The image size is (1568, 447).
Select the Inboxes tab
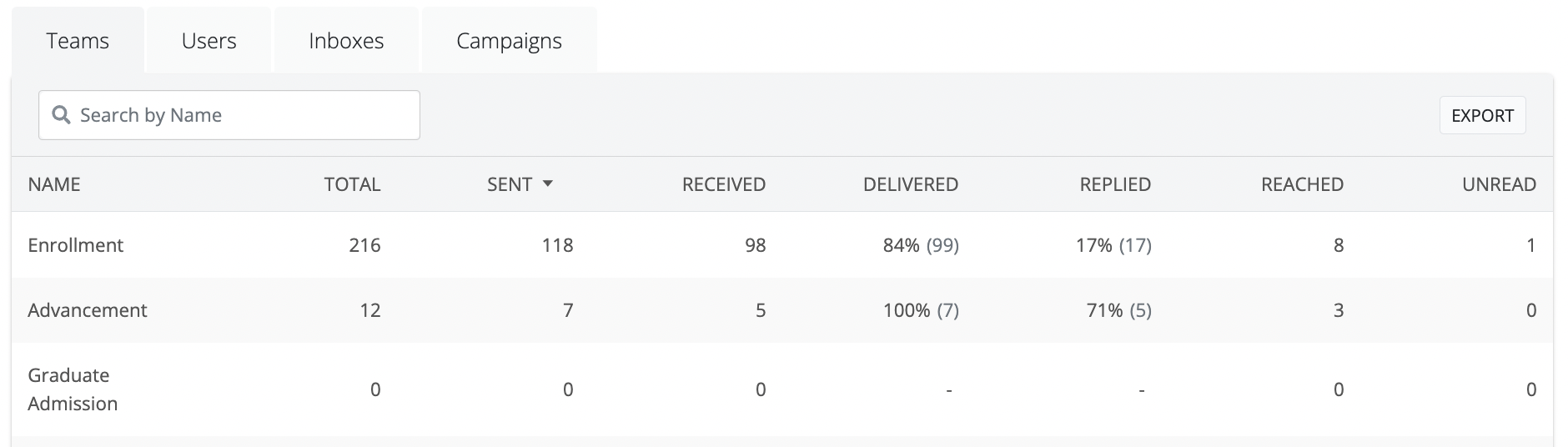click(x=346, y=41)
